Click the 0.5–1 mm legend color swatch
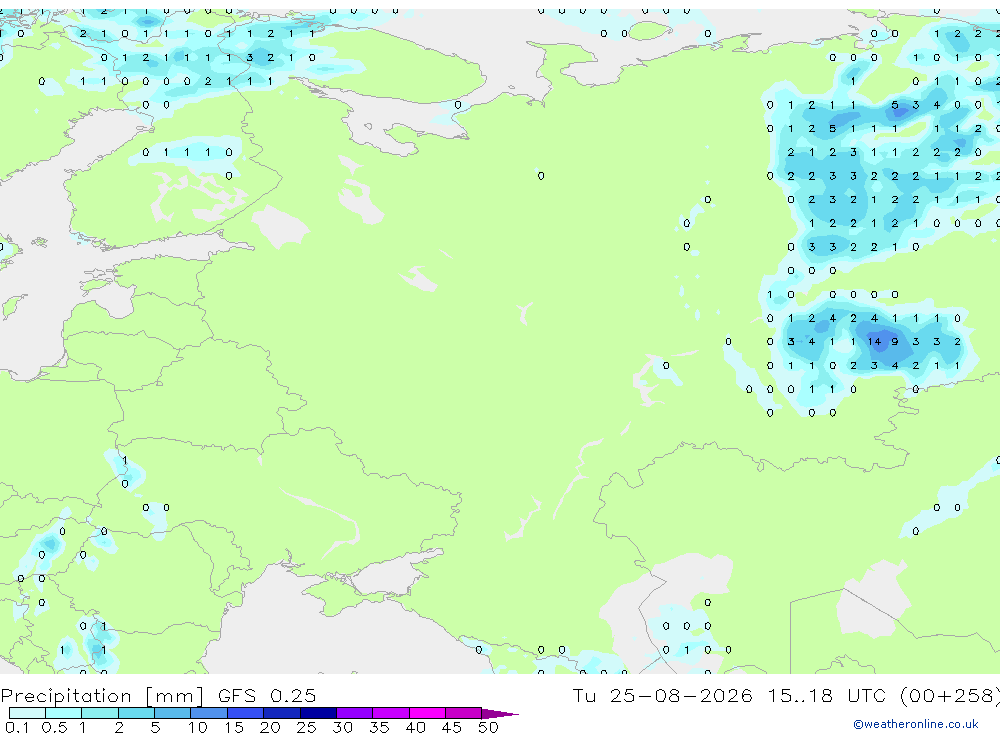The image size is (1000, 733). (63, 713)
